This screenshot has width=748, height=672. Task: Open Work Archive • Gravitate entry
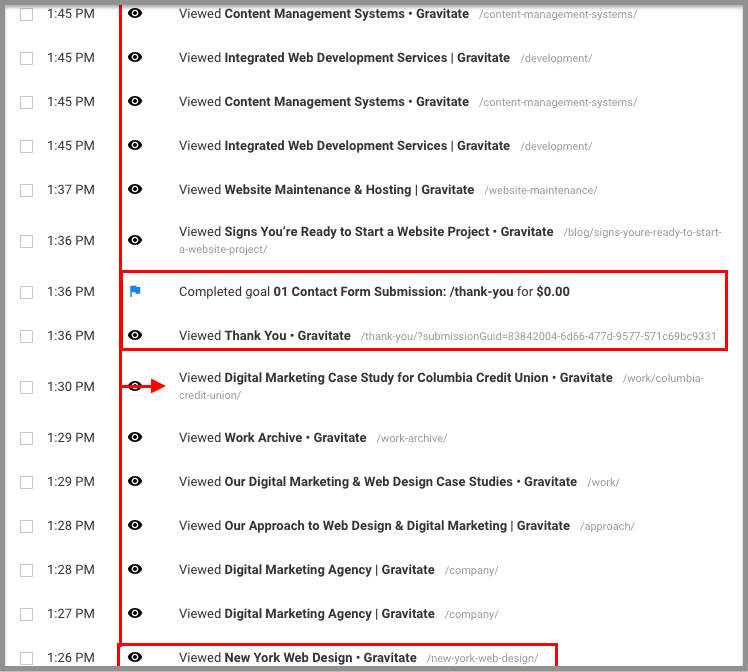click(x=295, y=437)
